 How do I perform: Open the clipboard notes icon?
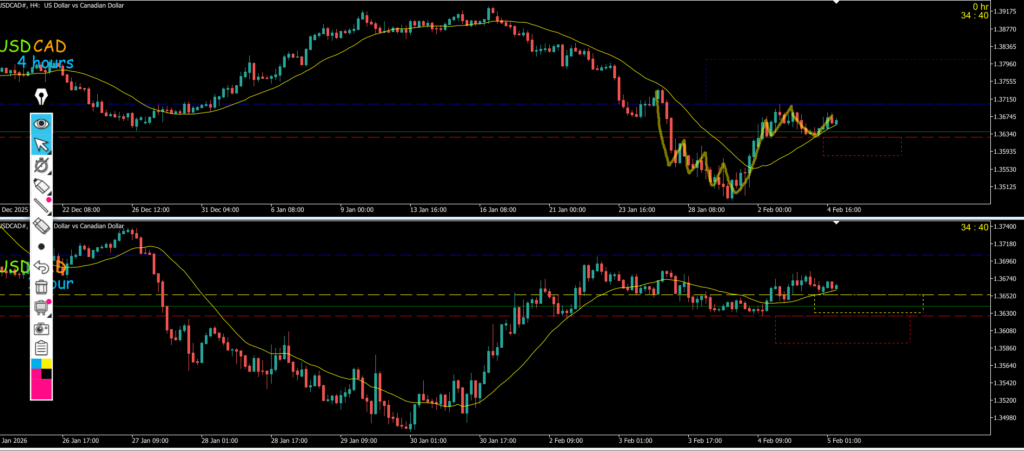(42, 348)
